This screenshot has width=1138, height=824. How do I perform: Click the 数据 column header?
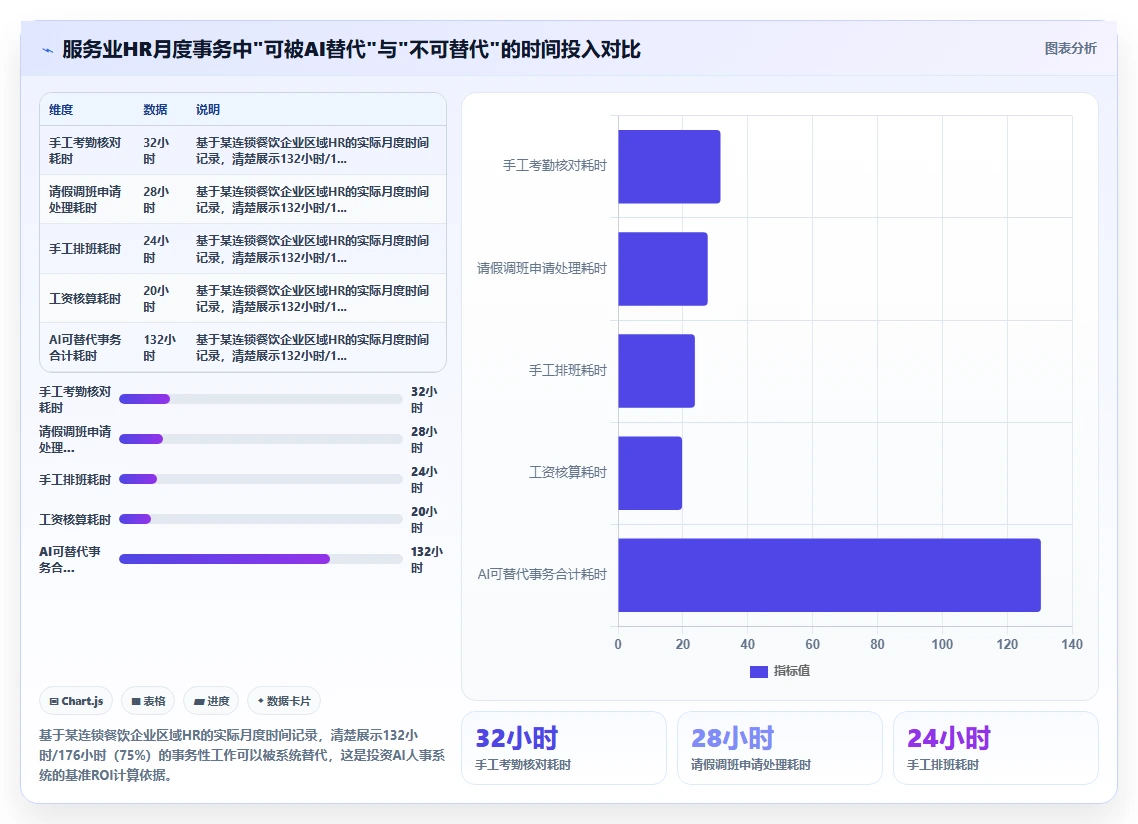click(x=155, y=110)
